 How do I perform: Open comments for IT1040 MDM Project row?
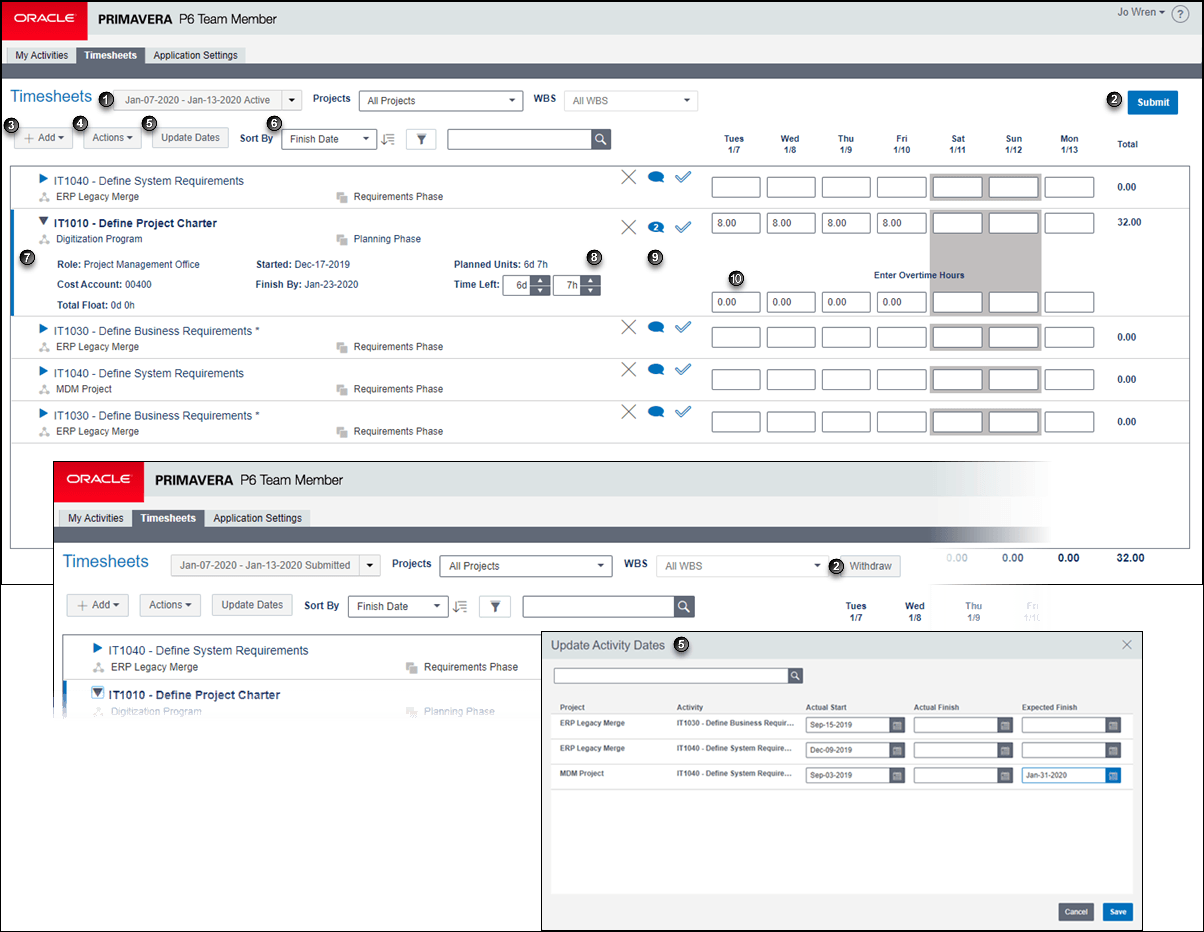656,369
